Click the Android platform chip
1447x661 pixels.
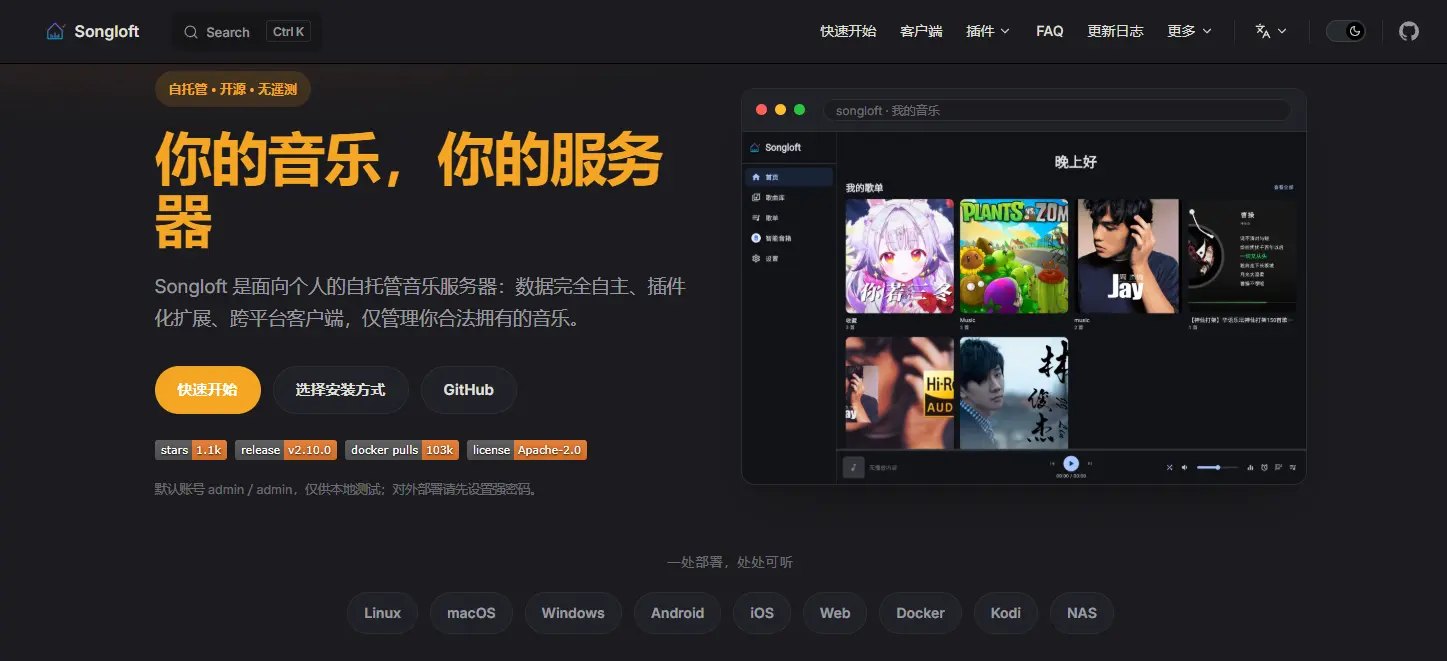tap(678, 613)
